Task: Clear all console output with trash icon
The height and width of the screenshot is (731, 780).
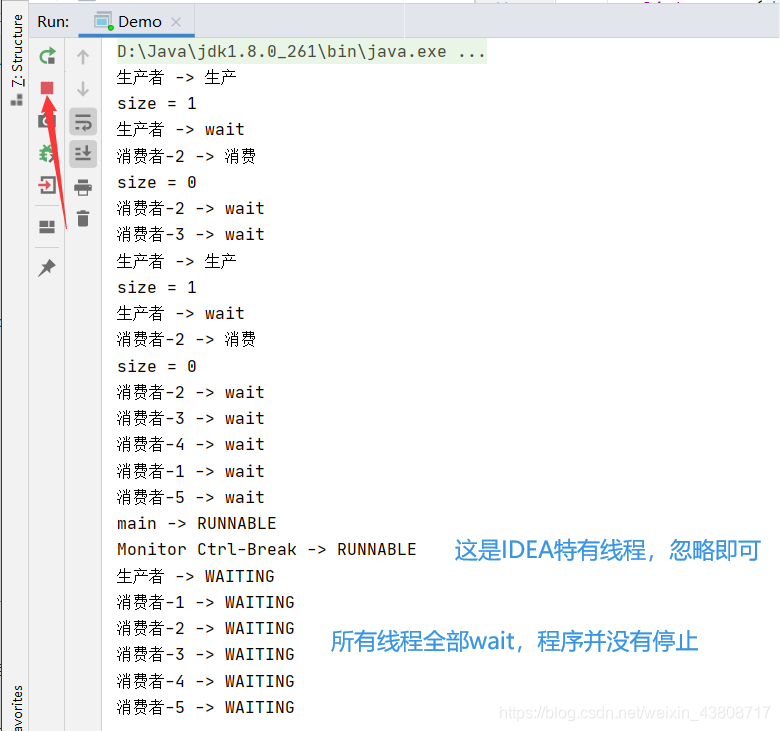Action: [x=83, y=218]
